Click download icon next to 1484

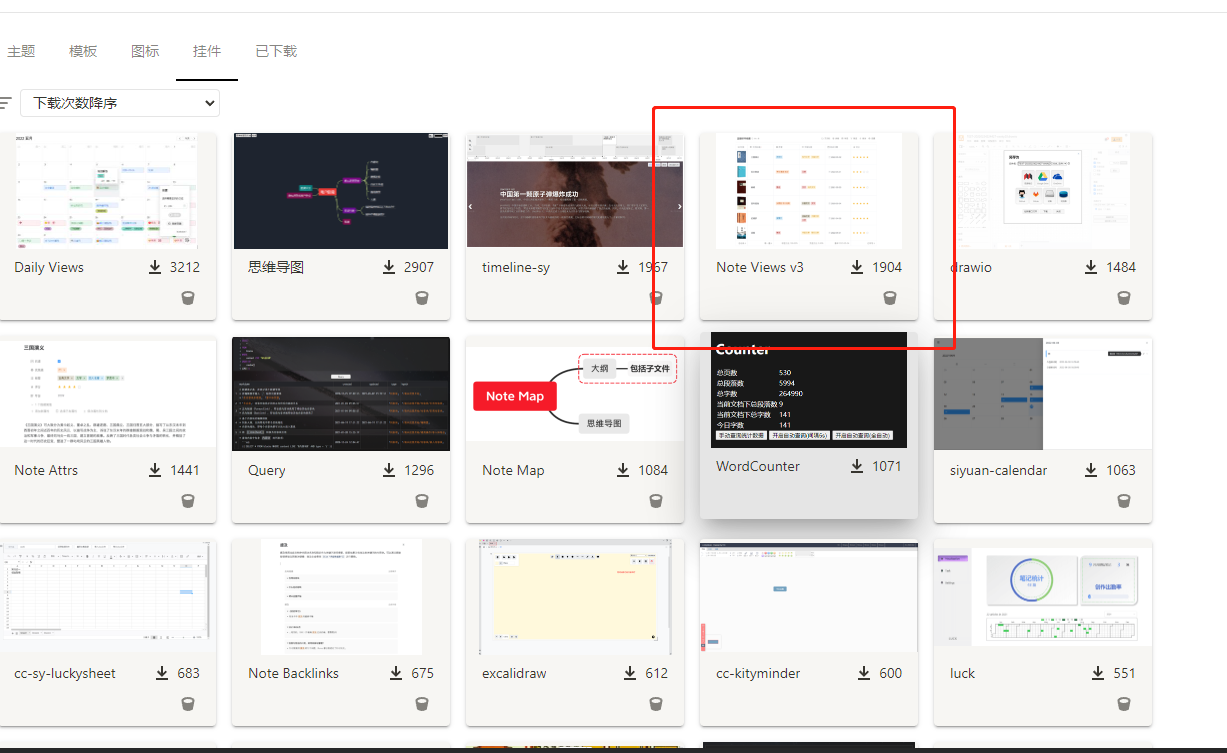click(x=1091, y=267)
